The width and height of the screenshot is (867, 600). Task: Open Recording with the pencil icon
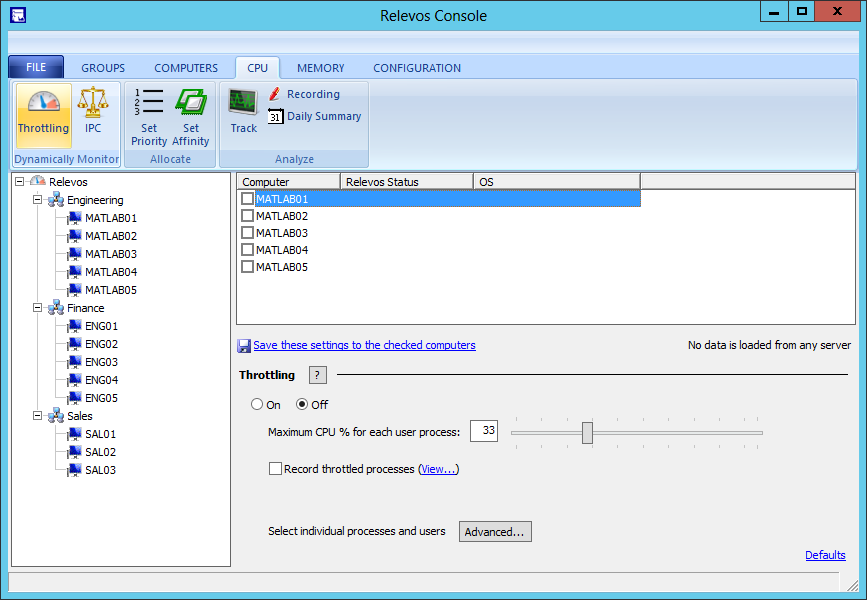pos(274,94)
